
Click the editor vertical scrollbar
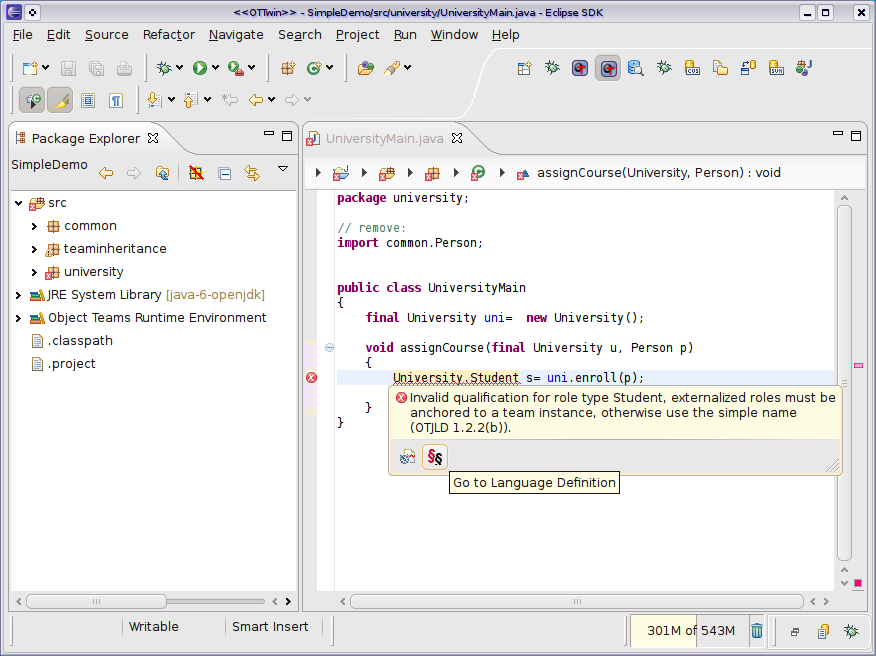844,383
